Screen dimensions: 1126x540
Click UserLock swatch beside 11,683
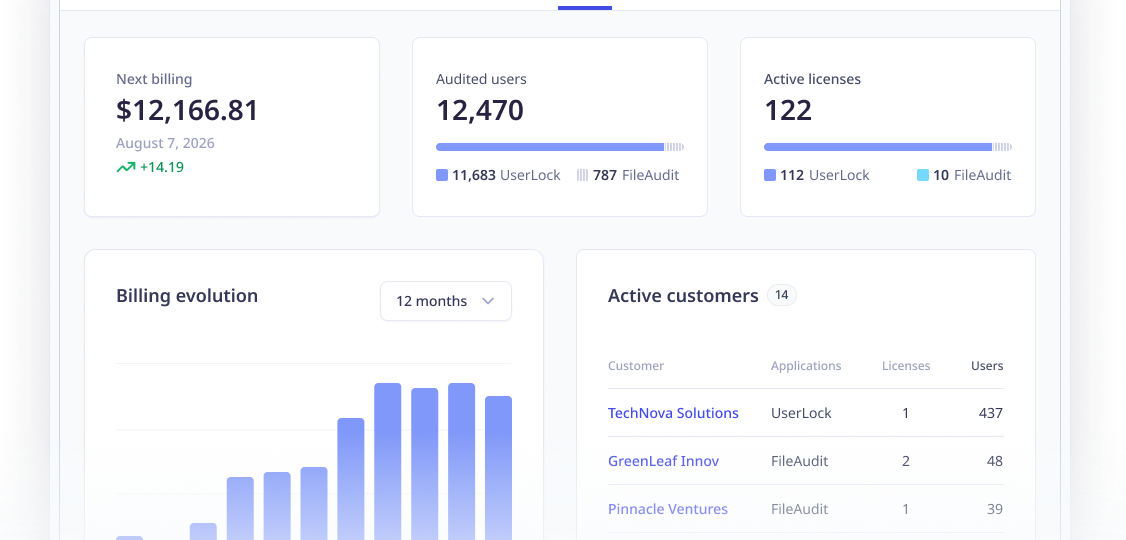[442, 175]
